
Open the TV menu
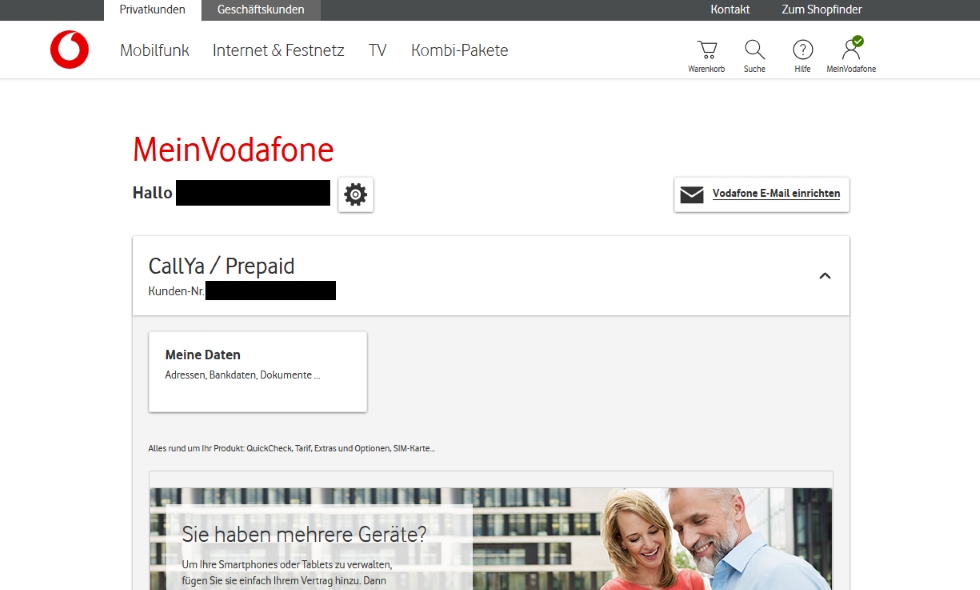point(378,50)
